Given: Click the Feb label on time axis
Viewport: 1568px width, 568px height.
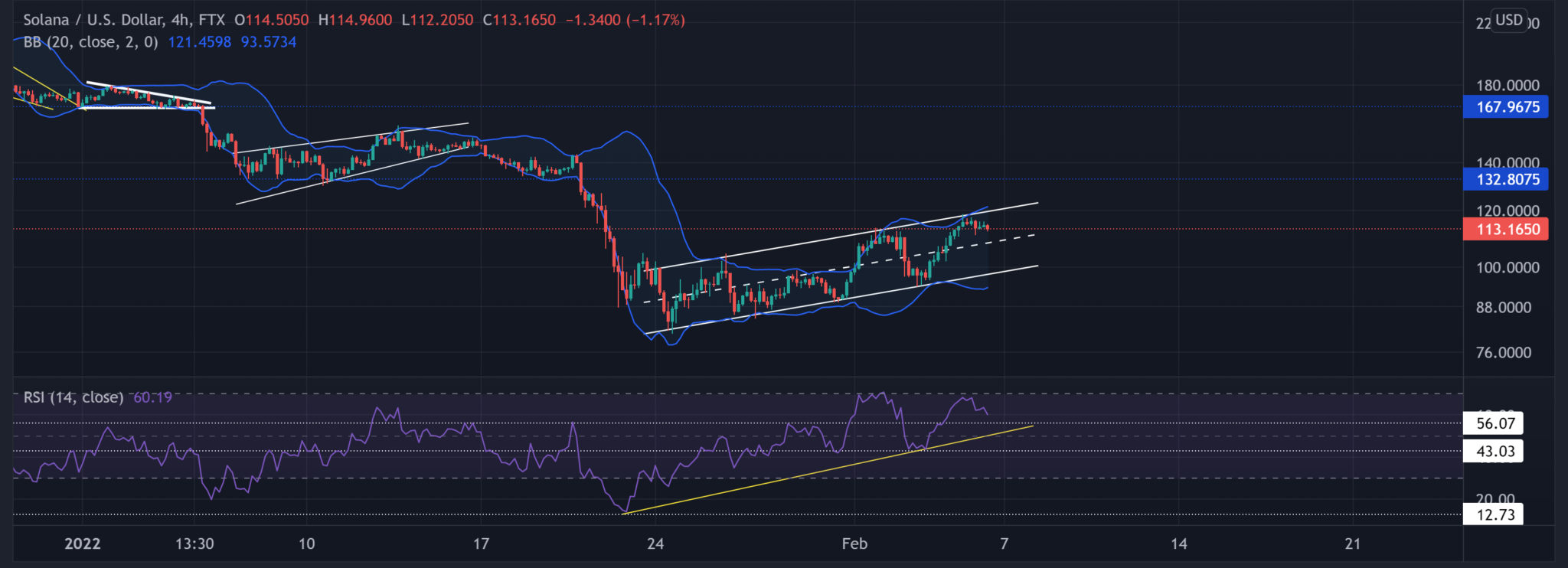Looking at the screenshot, I should tap(854, 544).
